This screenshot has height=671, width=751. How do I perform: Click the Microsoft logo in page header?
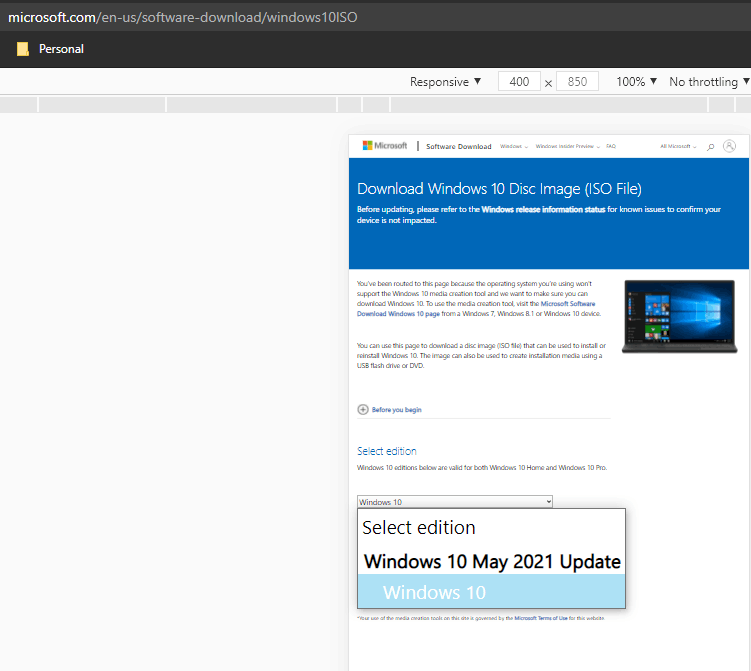(x=384, y=146)
